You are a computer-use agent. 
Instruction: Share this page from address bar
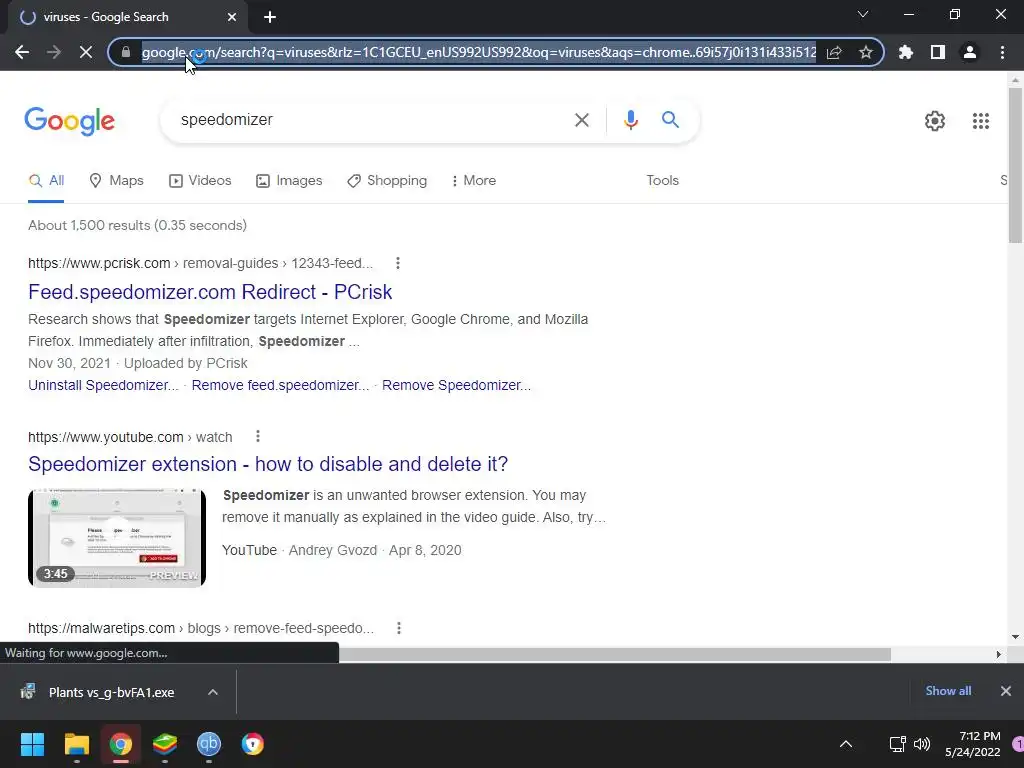[x=834, y=52]
